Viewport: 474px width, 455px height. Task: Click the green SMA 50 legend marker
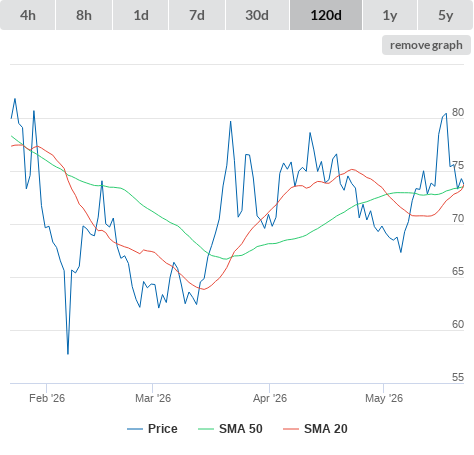point(206,429)
